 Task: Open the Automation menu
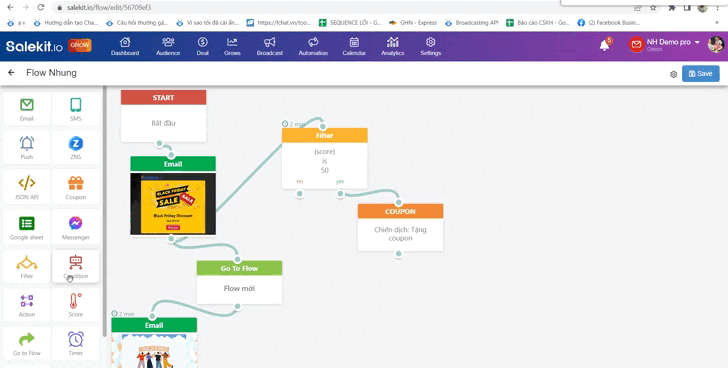click(313, 46)
